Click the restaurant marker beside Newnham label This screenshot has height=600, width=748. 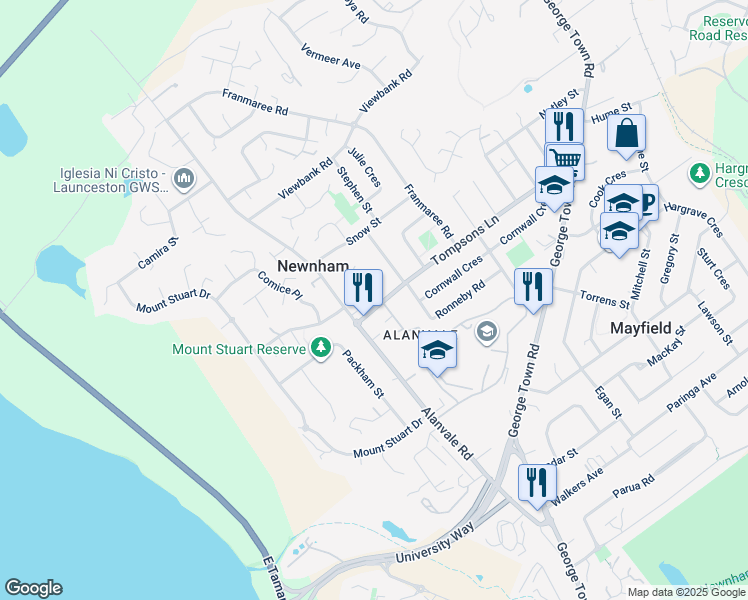pos(363,288)
